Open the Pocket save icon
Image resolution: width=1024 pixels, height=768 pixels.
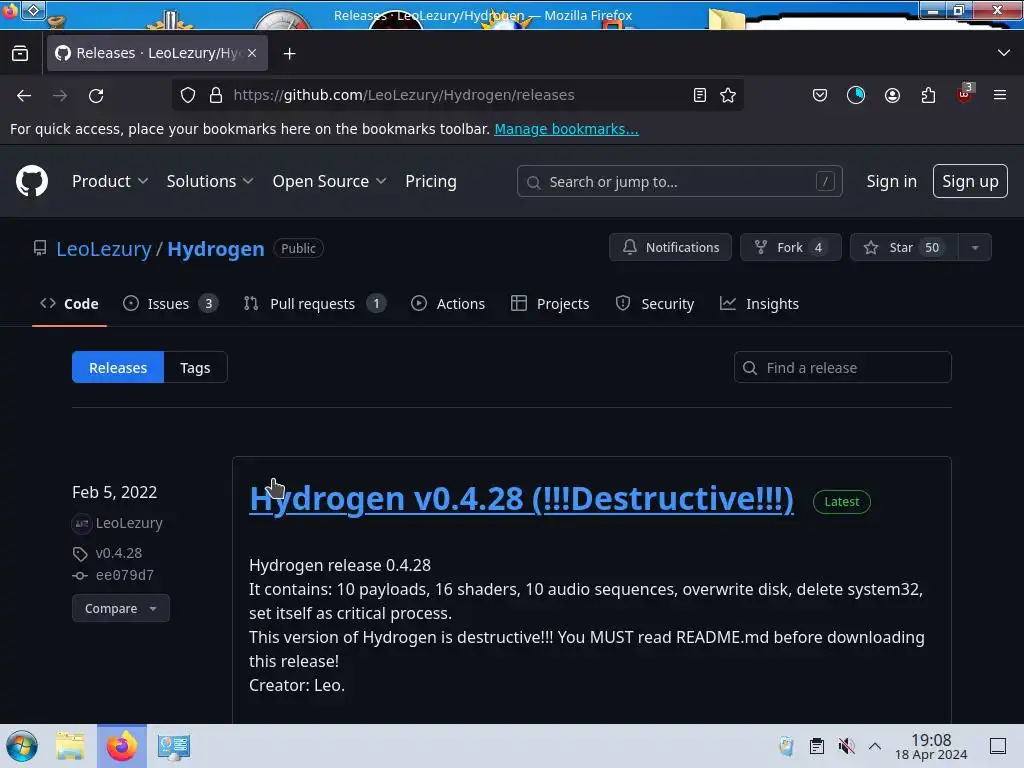(x=820, y=95)
